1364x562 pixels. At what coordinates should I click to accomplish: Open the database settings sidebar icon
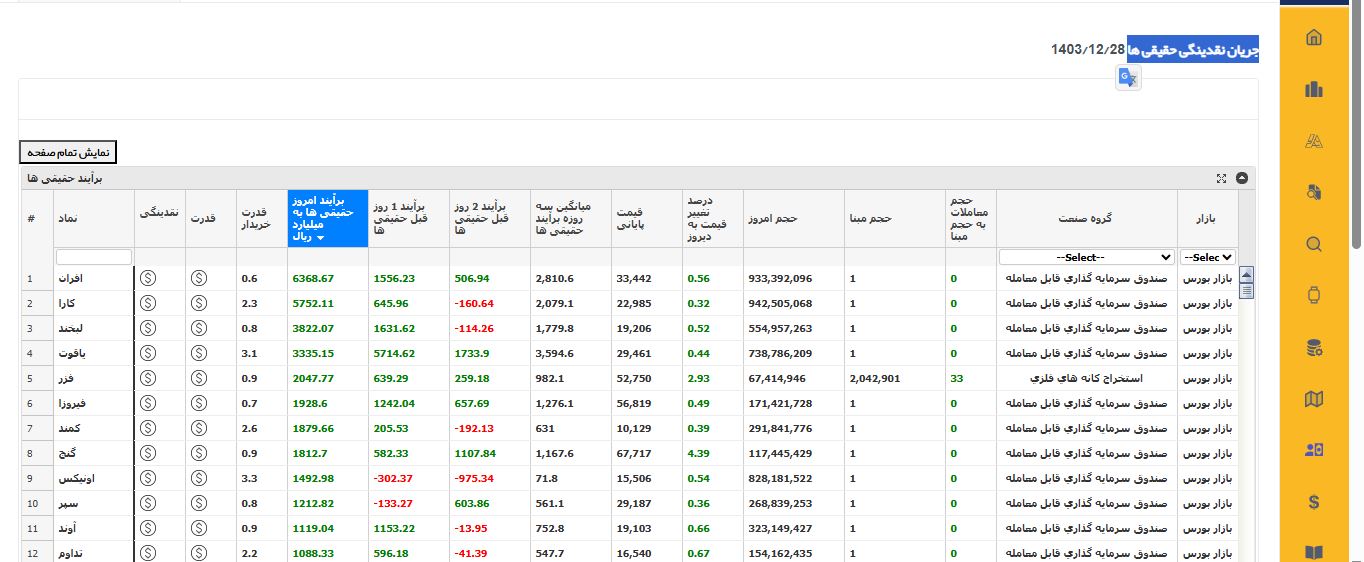(1314, 347)
